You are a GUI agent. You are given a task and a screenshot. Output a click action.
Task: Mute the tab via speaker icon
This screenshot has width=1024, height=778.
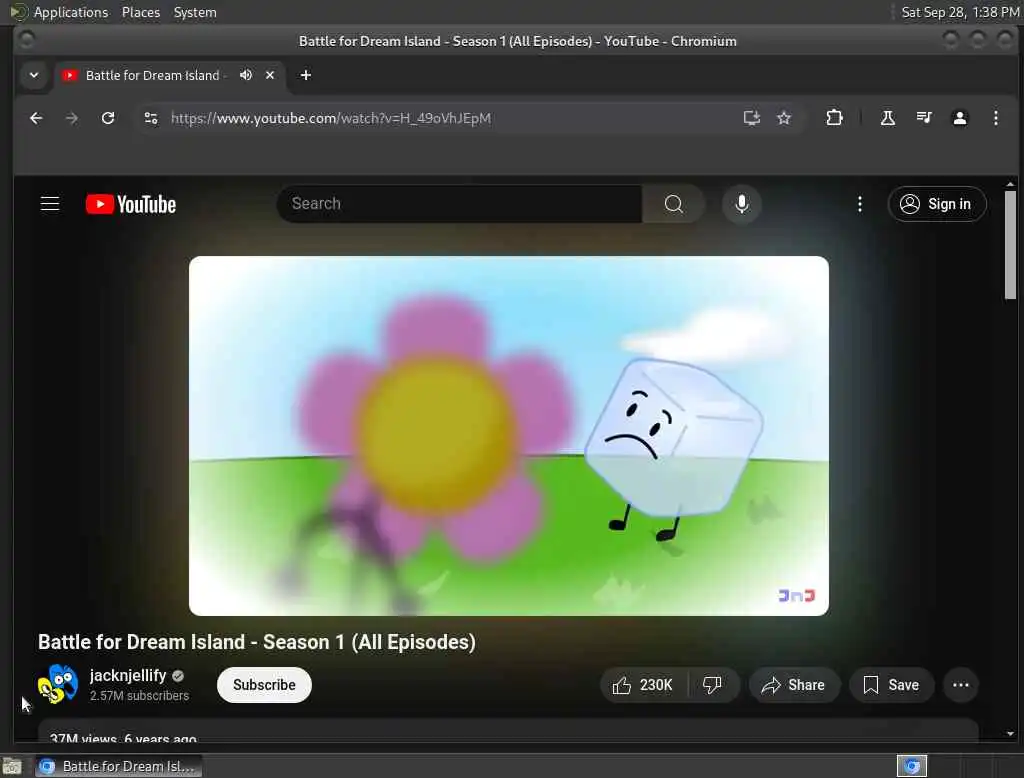tap(246, 75)
